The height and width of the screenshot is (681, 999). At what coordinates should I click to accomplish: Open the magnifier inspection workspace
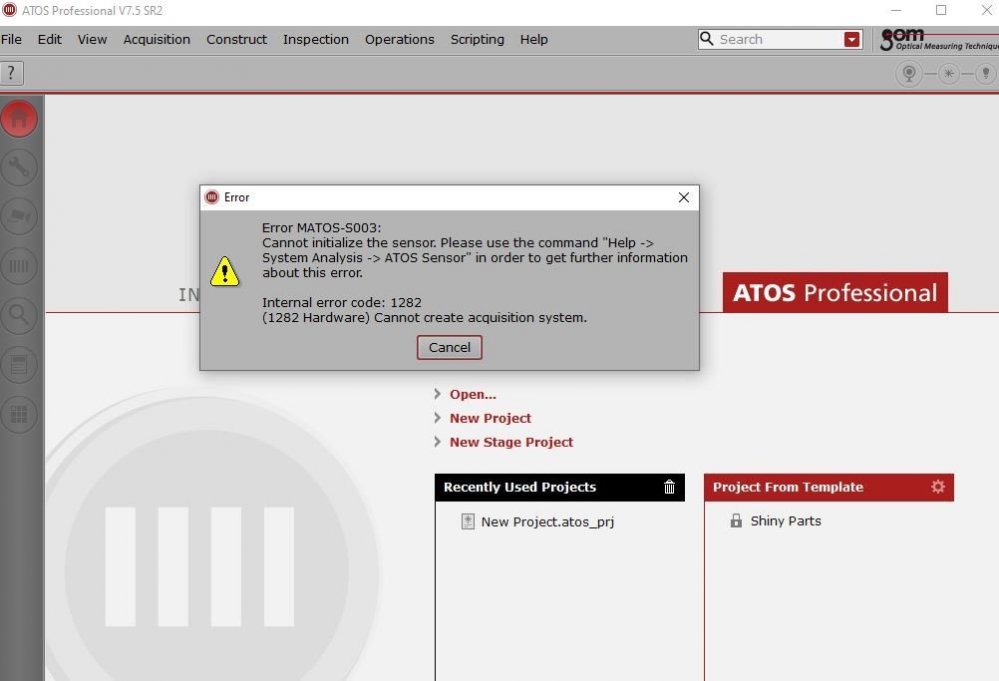tap(19, 316)
